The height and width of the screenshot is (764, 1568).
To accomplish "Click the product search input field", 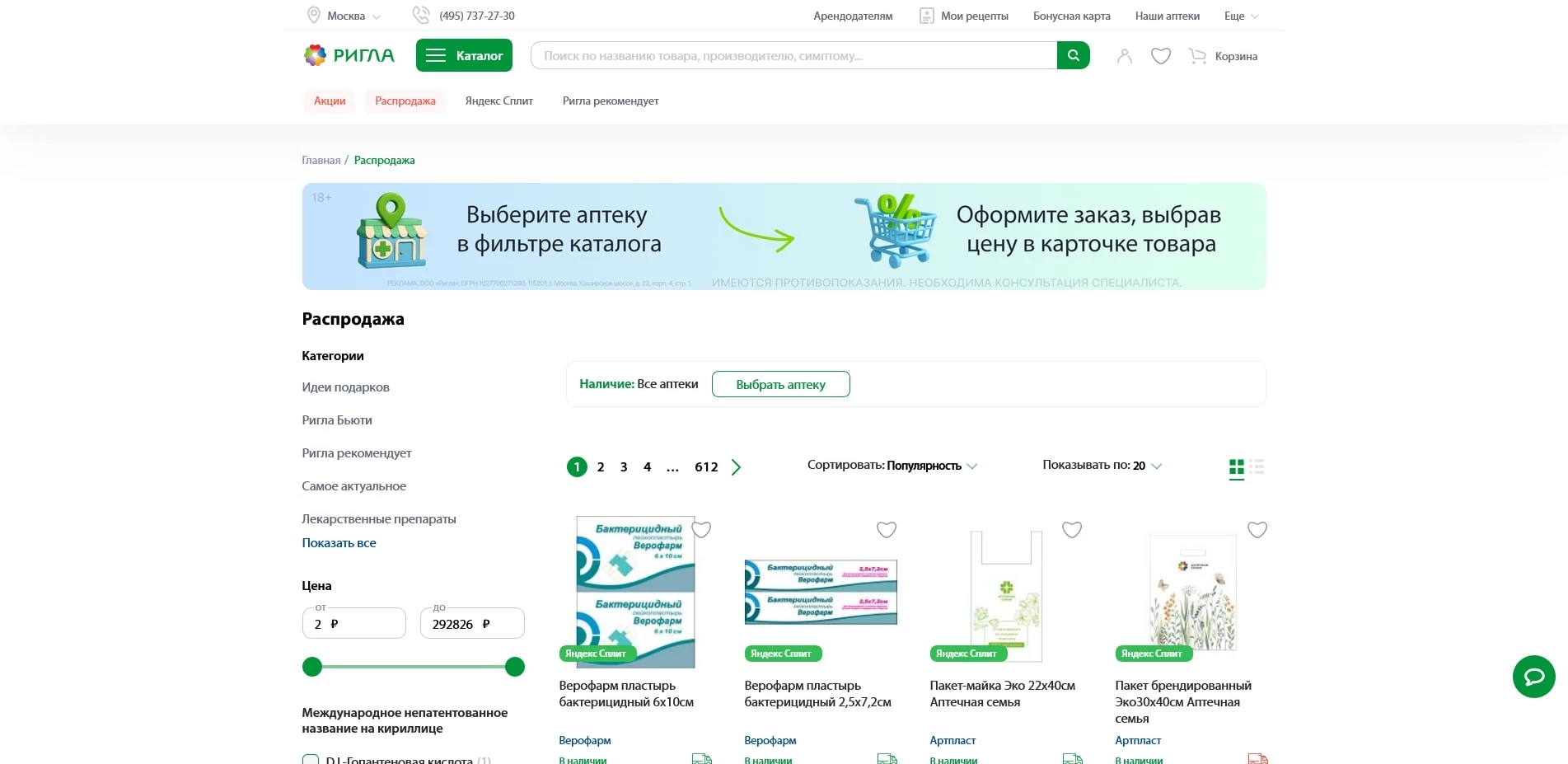I will point(793,55).
